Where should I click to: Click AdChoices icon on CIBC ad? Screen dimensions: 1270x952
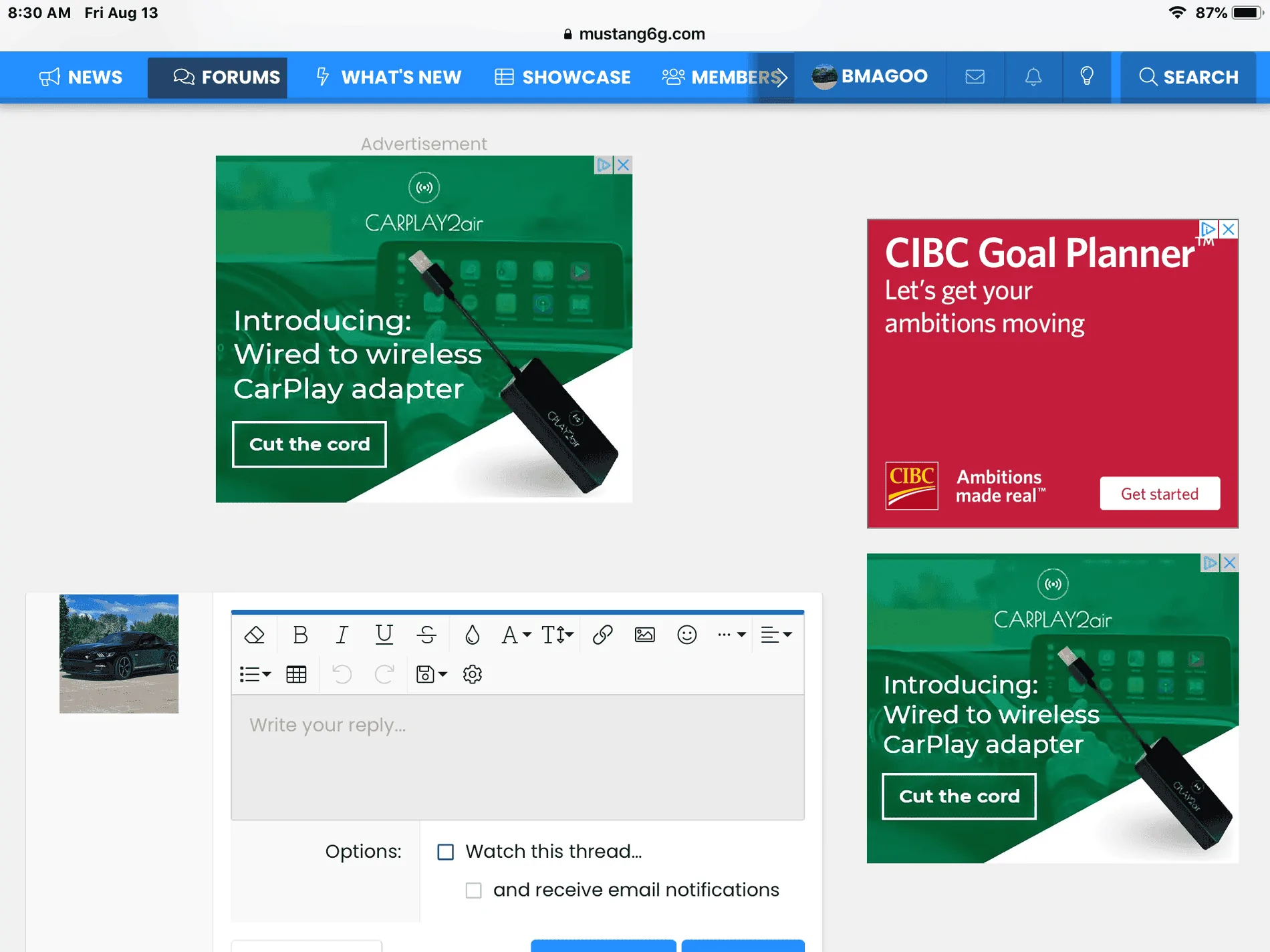pyautogui.click(x=1208, y=229)
